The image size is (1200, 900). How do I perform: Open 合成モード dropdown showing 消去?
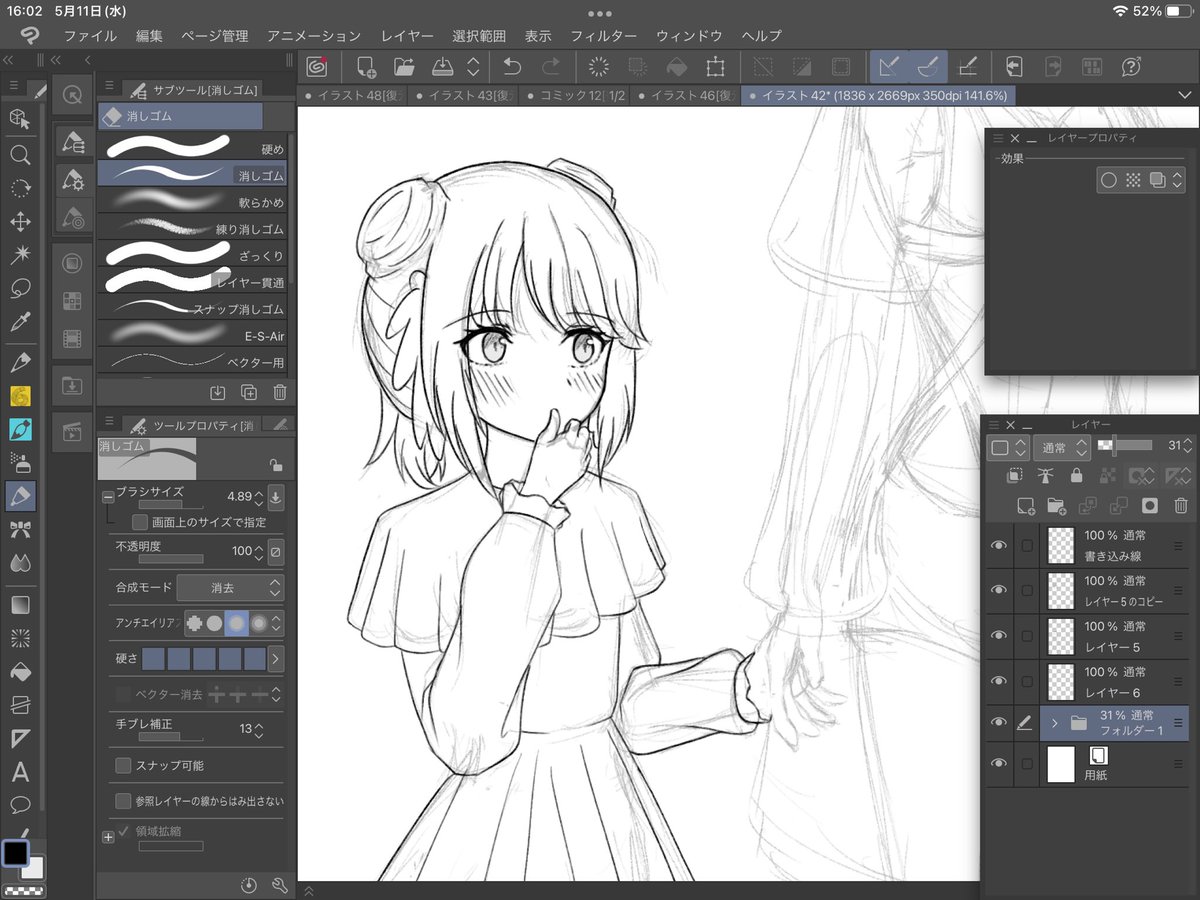(231, 588)
